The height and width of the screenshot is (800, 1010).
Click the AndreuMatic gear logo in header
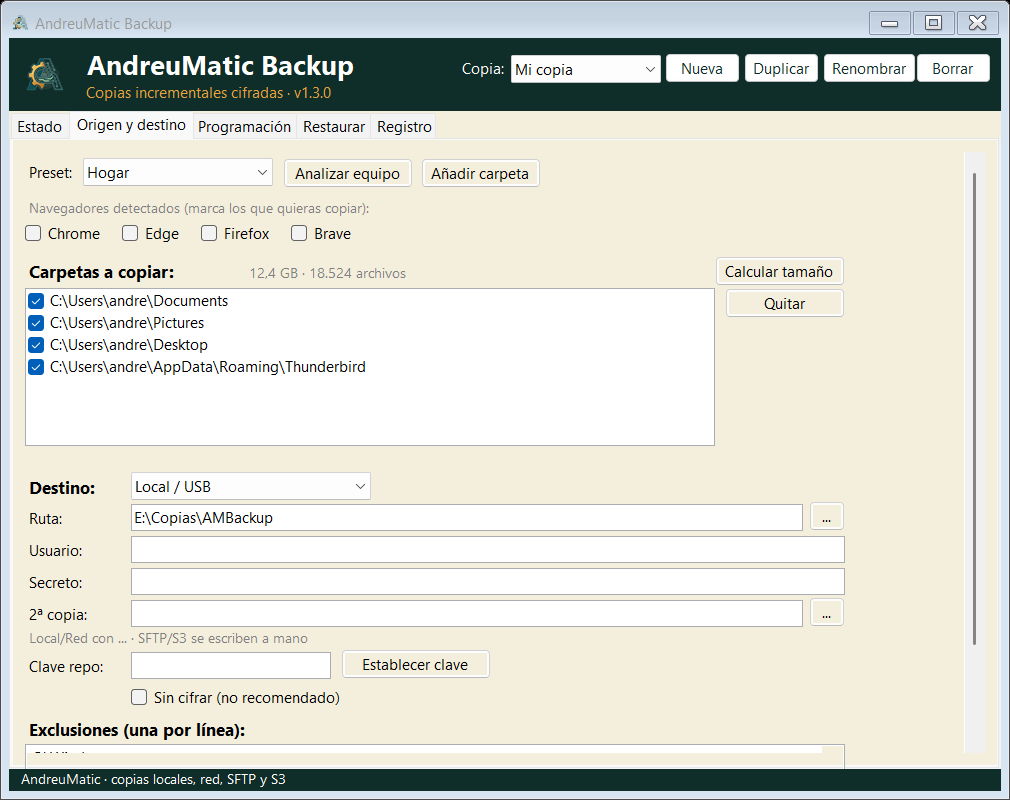point(45,75)
